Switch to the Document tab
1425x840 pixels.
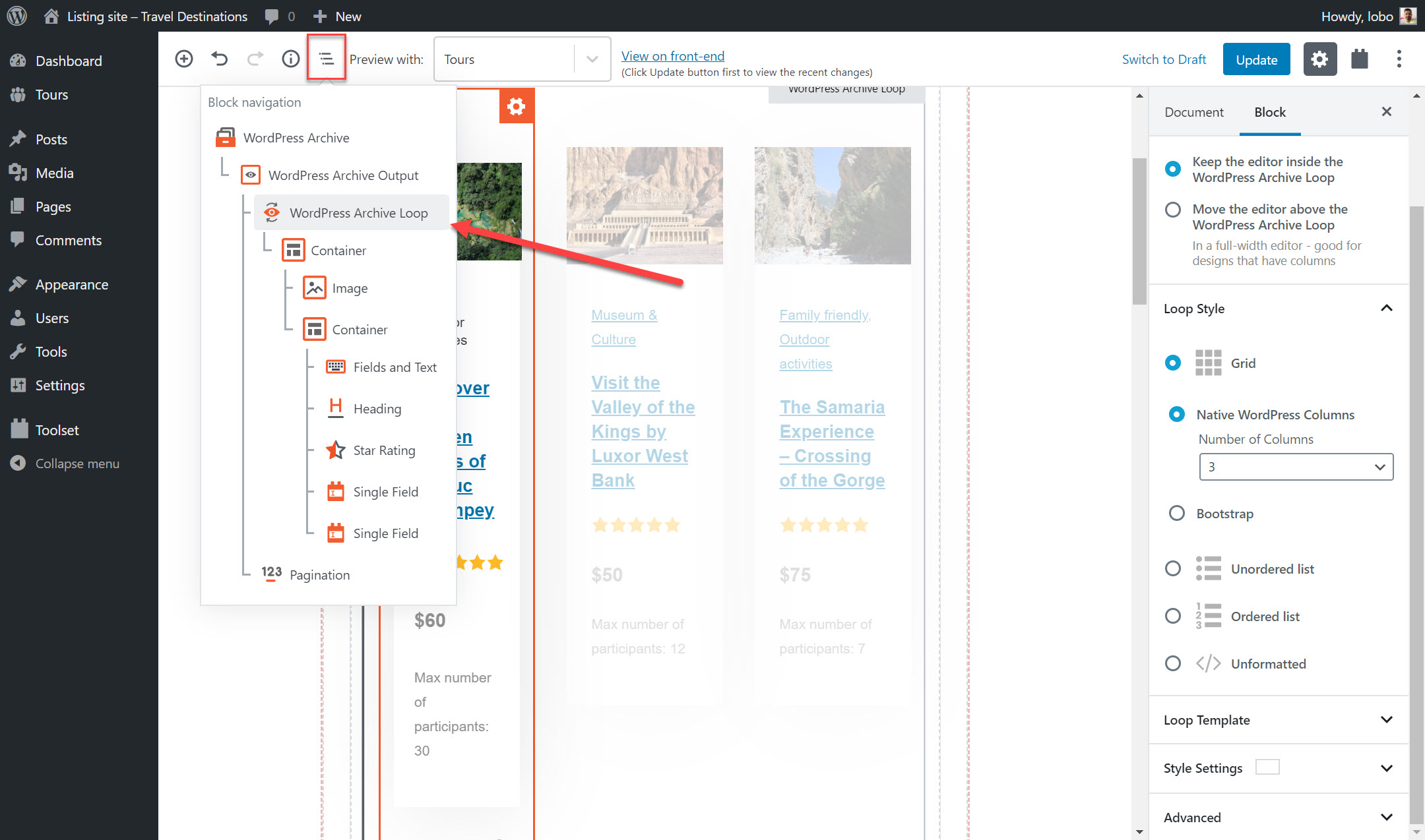pyautogui.click(x=1193, y=112)
